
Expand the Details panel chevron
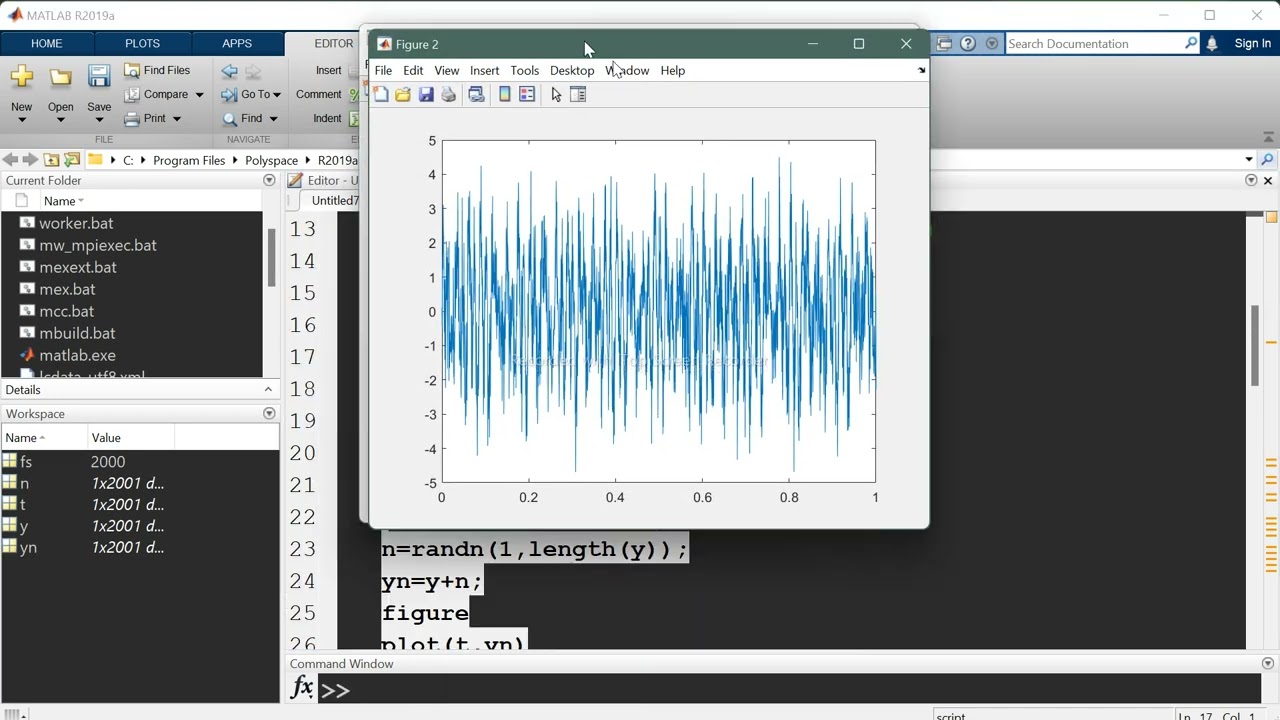pyautogui.click(x=268, y=389)
